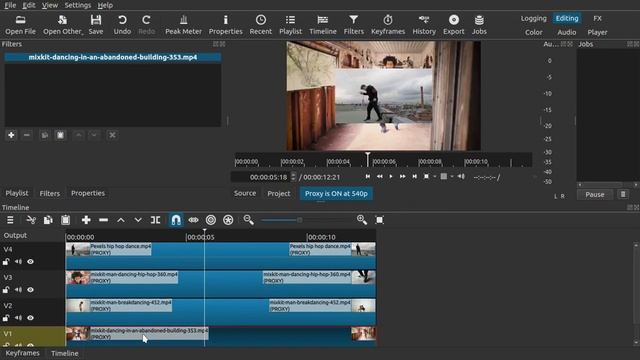Mute track V3 audio
The image size is (640, 360).
(x=18, y=290)
